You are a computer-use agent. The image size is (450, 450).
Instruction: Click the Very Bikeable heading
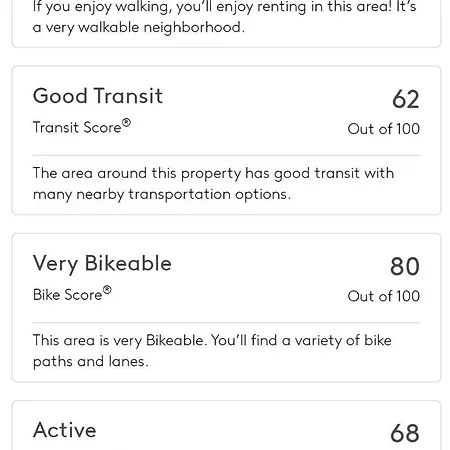click(x=102, y=264)
